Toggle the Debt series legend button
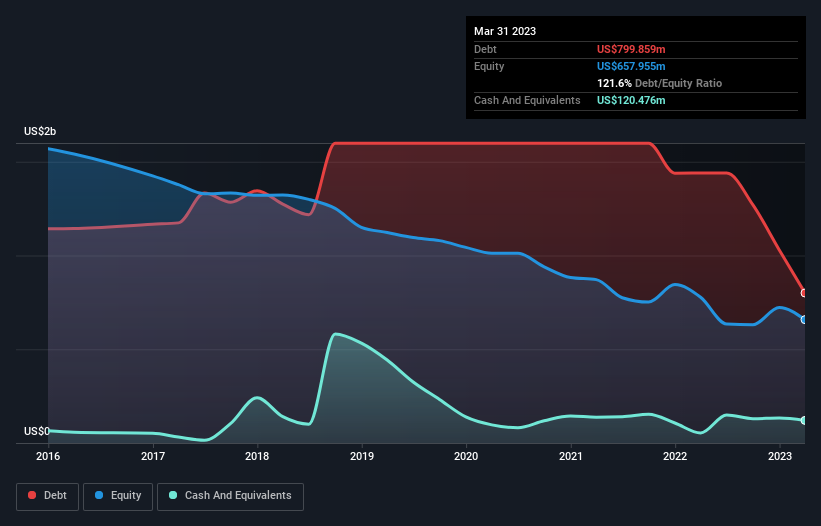The image size is (821, 526). pos(48,496)
